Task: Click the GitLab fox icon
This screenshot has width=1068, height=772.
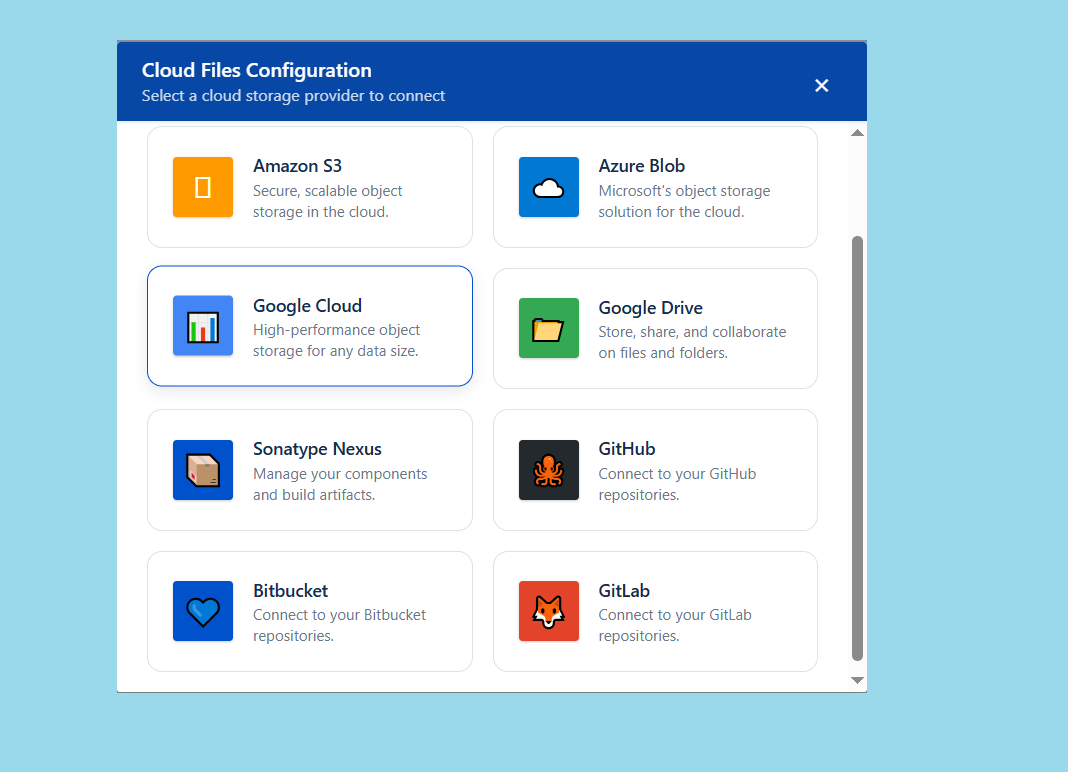Action: [x=548, y=611]
